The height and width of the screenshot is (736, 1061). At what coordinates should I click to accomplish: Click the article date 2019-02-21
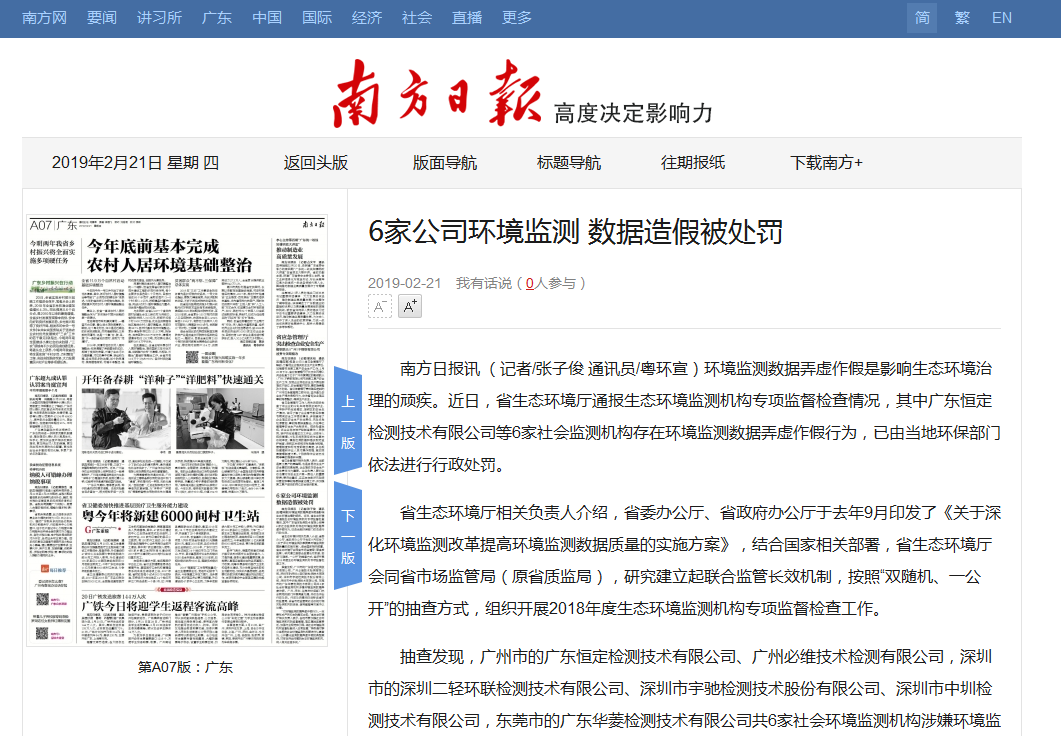coord(405,283)
